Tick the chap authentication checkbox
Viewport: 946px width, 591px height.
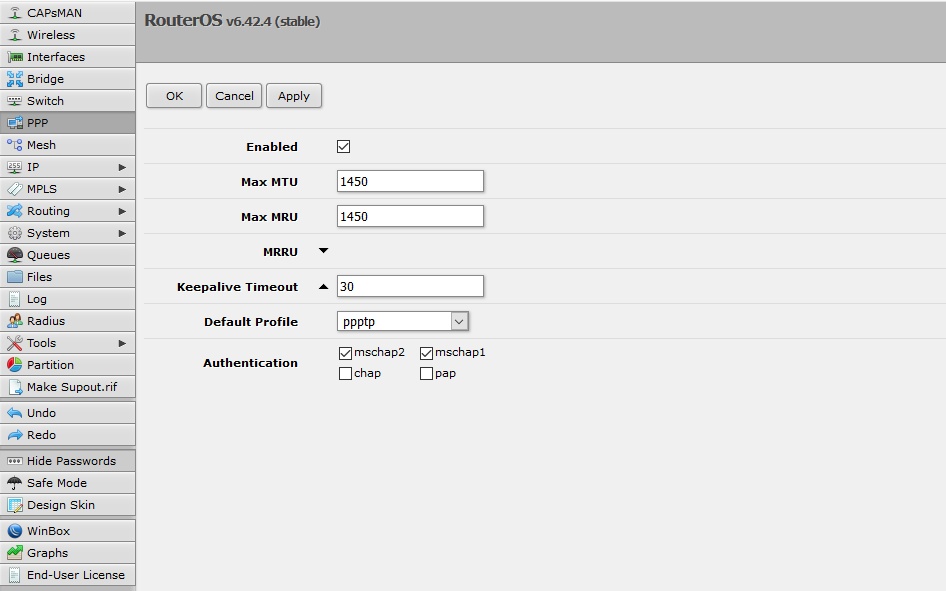(346, 374)
